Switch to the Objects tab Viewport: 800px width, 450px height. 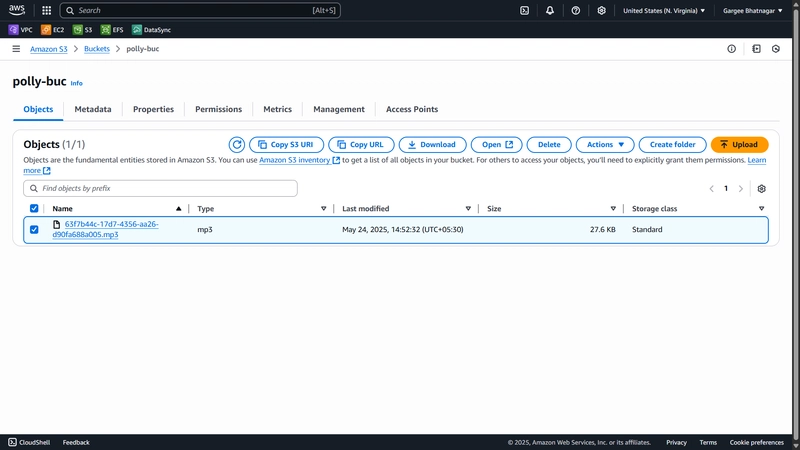tap(38, 109)
